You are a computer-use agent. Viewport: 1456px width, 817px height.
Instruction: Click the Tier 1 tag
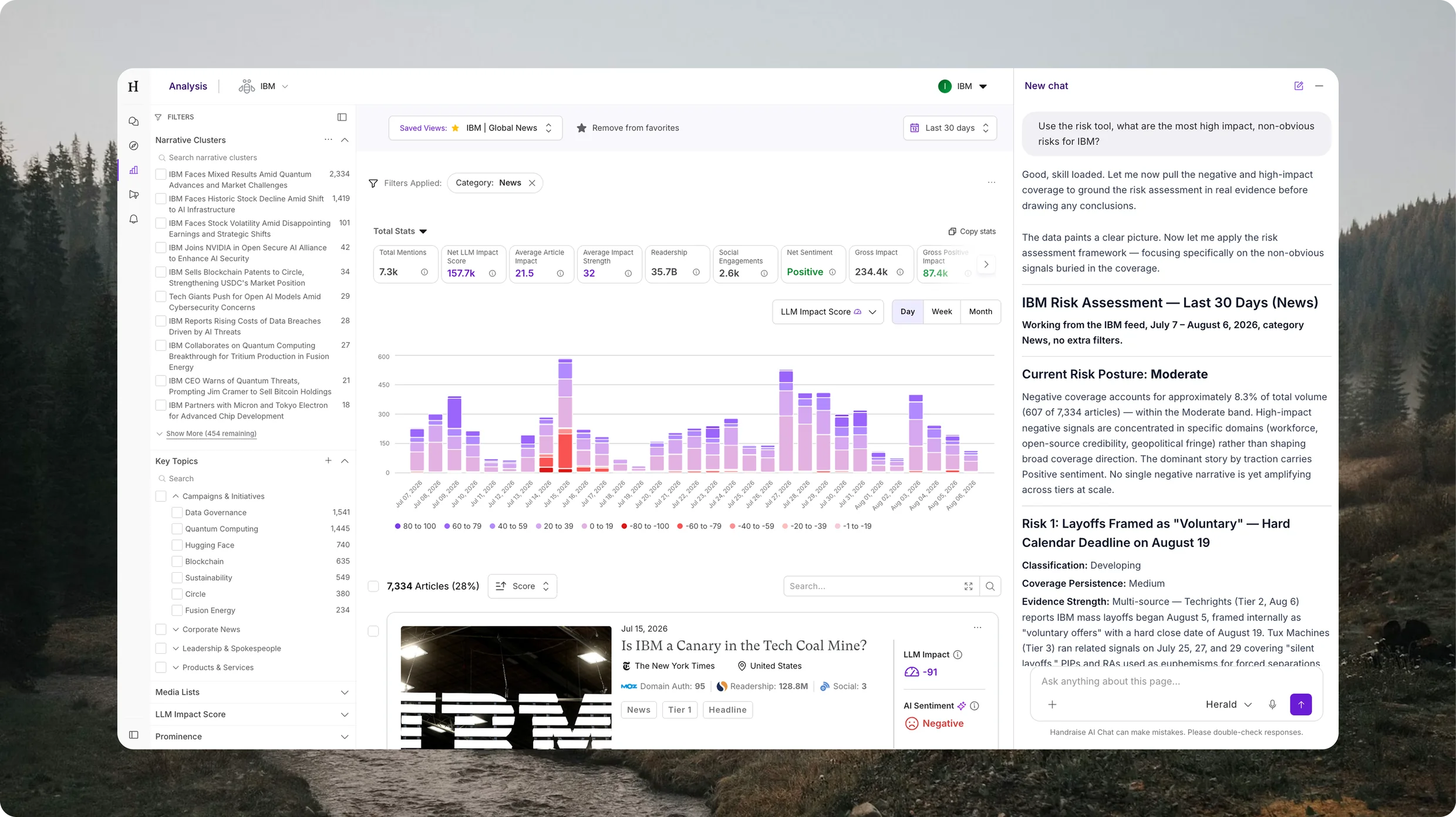pyautogui.click(x=680, y=710)
